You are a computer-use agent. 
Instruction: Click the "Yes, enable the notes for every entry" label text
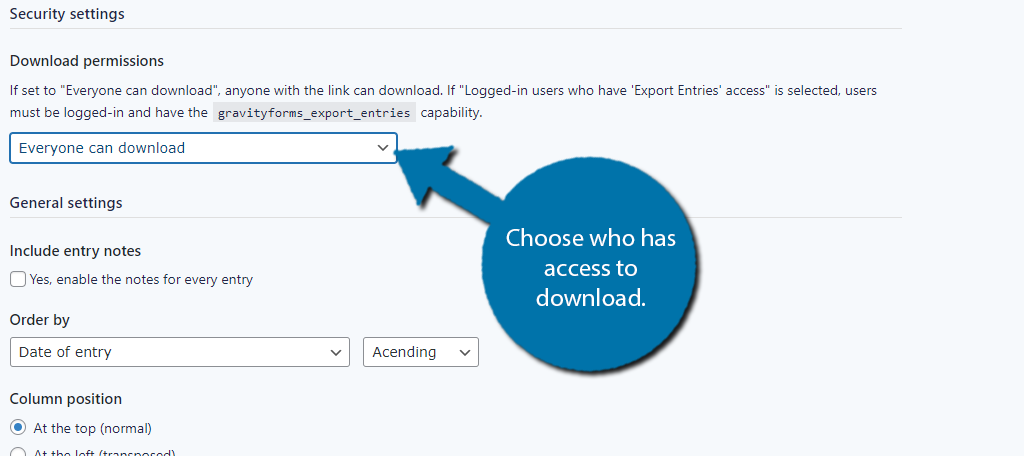(141, 280)
